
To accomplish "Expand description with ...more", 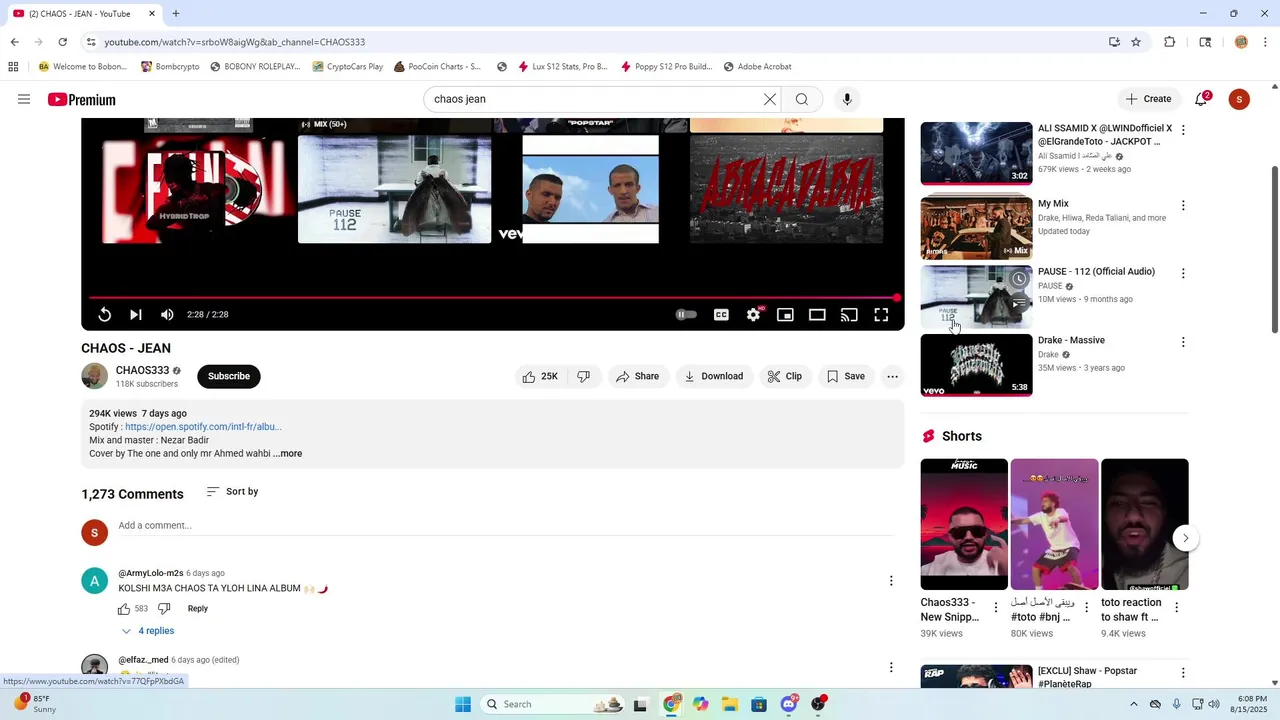I will pos(288,454).
